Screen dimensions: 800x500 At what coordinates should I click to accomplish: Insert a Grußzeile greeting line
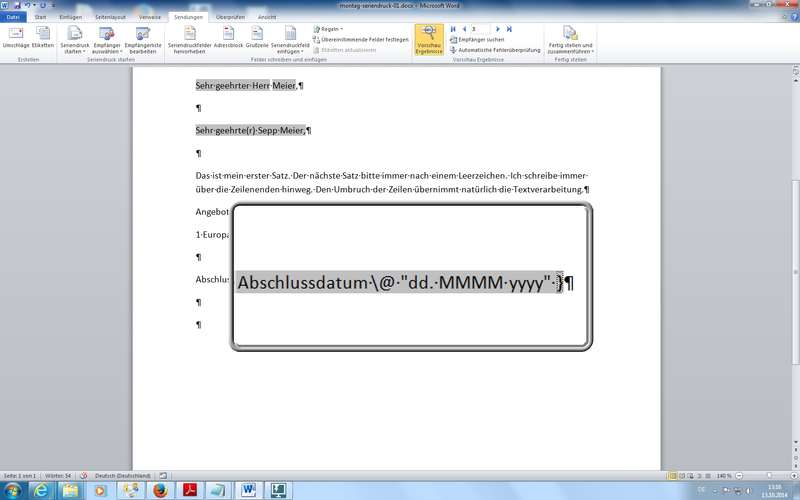click(x=257, y=38)
